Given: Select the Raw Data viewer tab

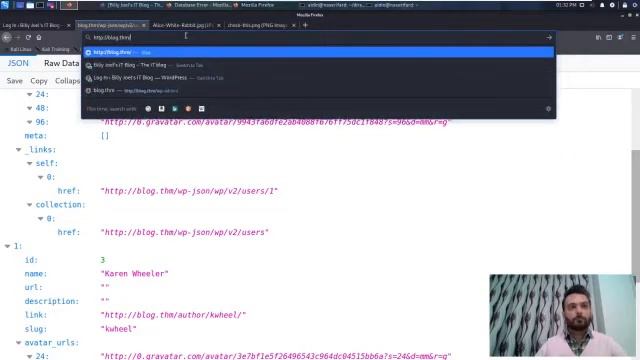Looking at the screenshot, I should [x=61, y=63].
